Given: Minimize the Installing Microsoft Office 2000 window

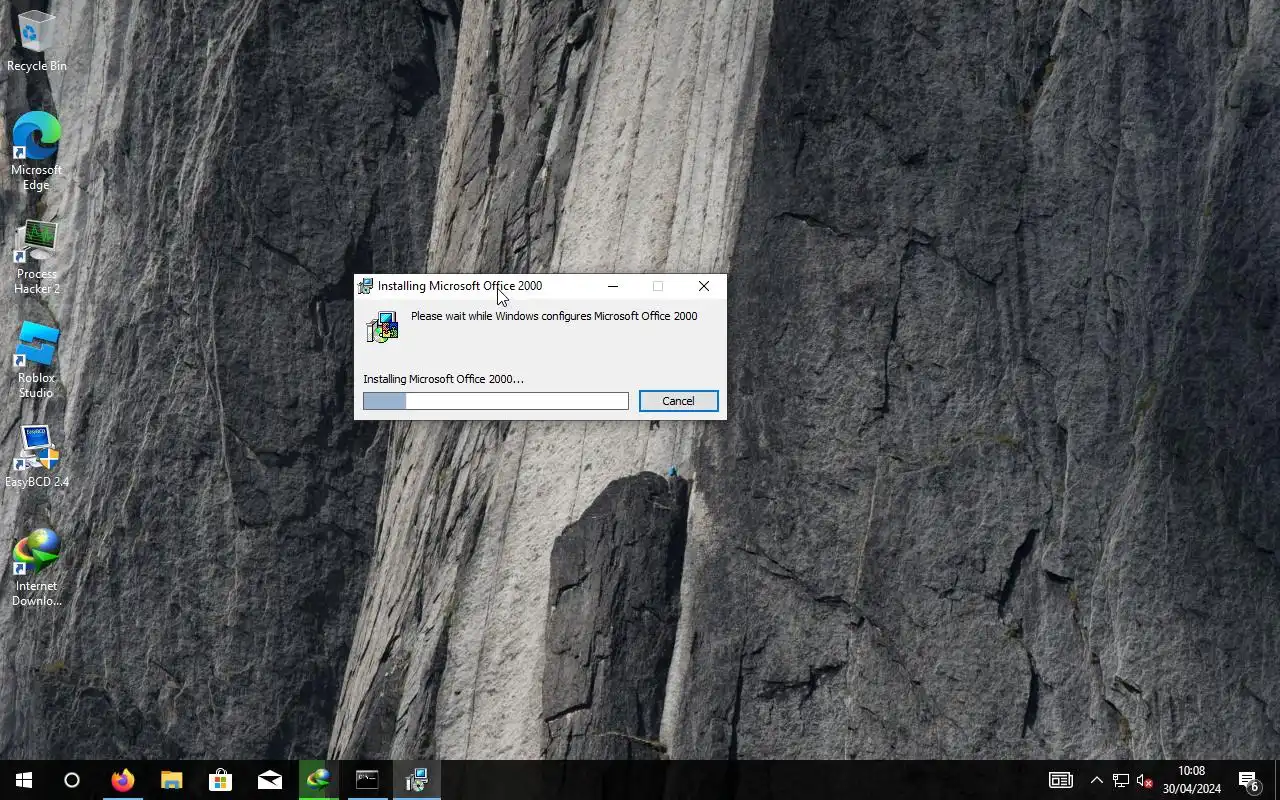Looking at the screenshot, I should click(x=613, y=286).
